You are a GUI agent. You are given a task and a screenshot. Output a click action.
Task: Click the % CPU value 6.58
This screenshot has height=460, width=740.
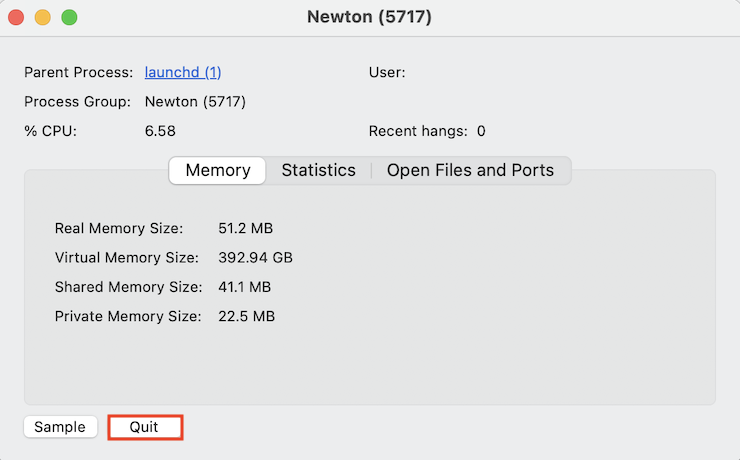160,131
